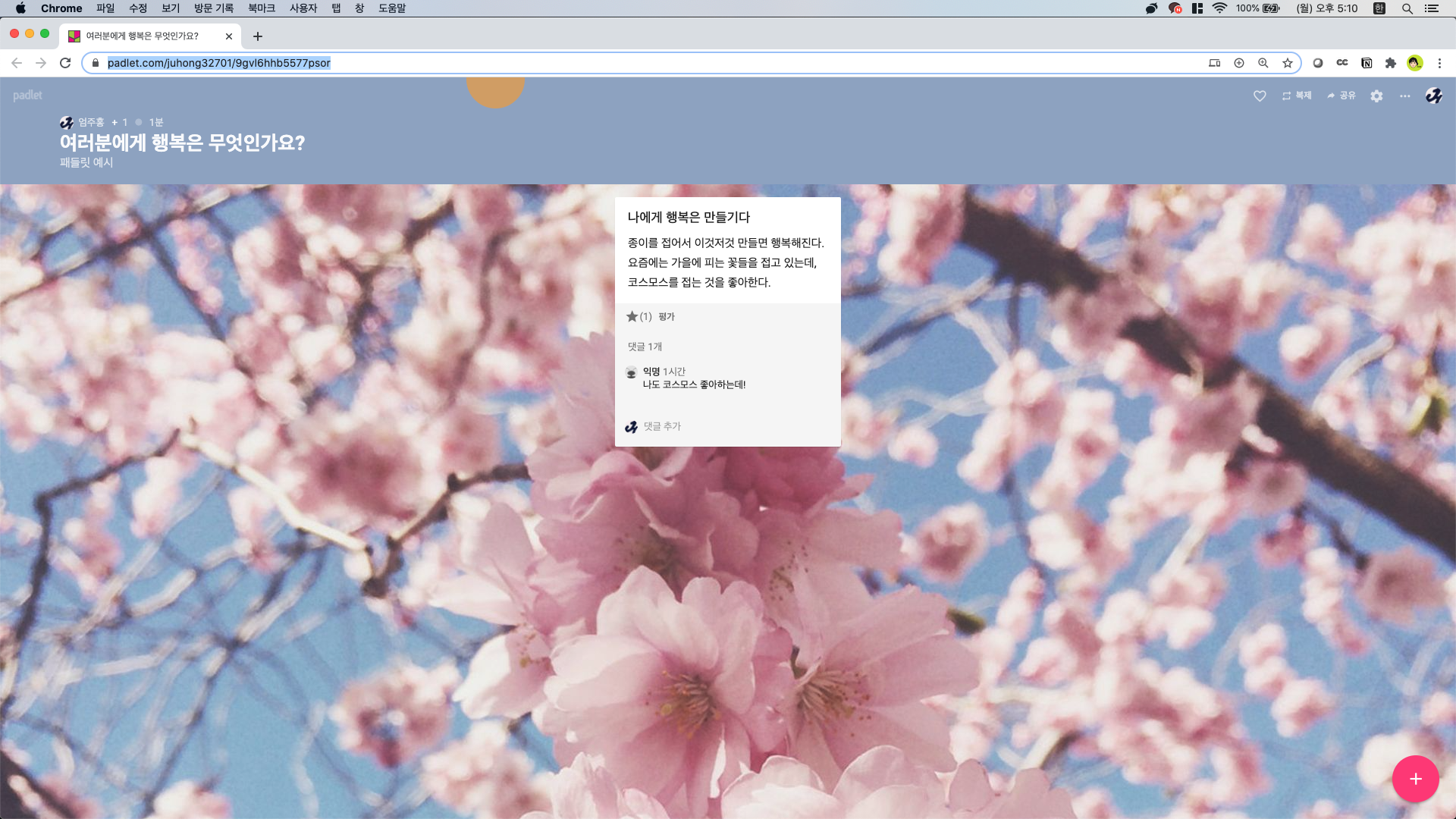The height and width of the screenshot is (819, 1456).
Task: Open user profile avatar in padlet header
Action: pos(1433,96)
